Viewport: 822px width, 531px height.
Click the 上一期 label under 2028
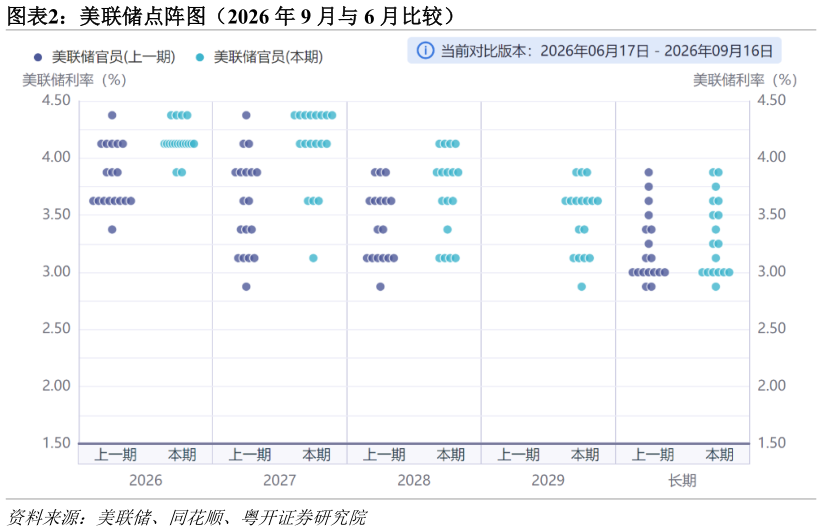(384, 454)
